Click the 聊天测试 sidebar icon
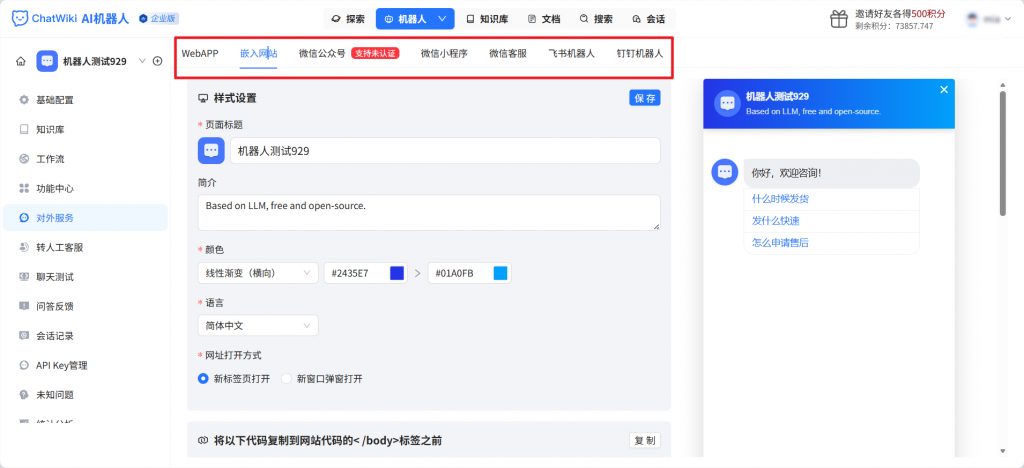The height and width of the screenshot is (468, 1024). point(24,277)
